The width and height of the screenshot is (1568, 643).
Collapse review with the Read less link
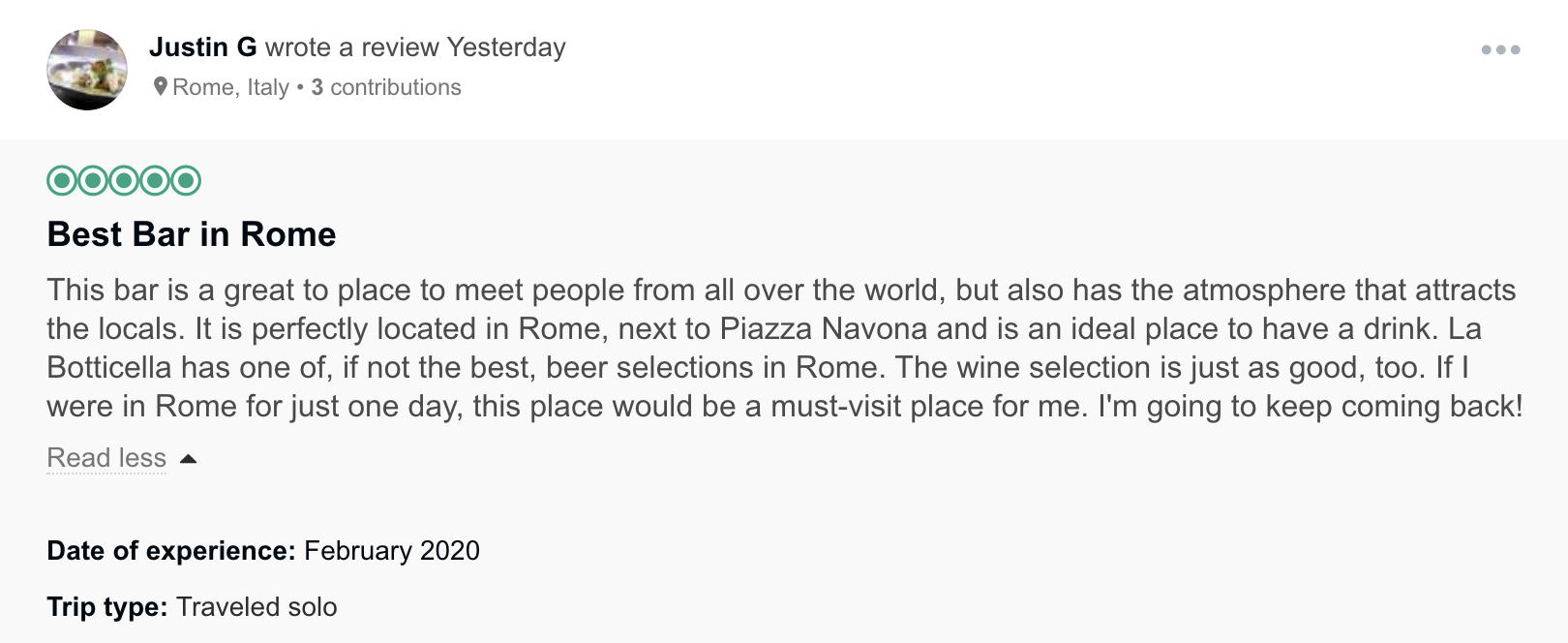click(x=106, y=458)
